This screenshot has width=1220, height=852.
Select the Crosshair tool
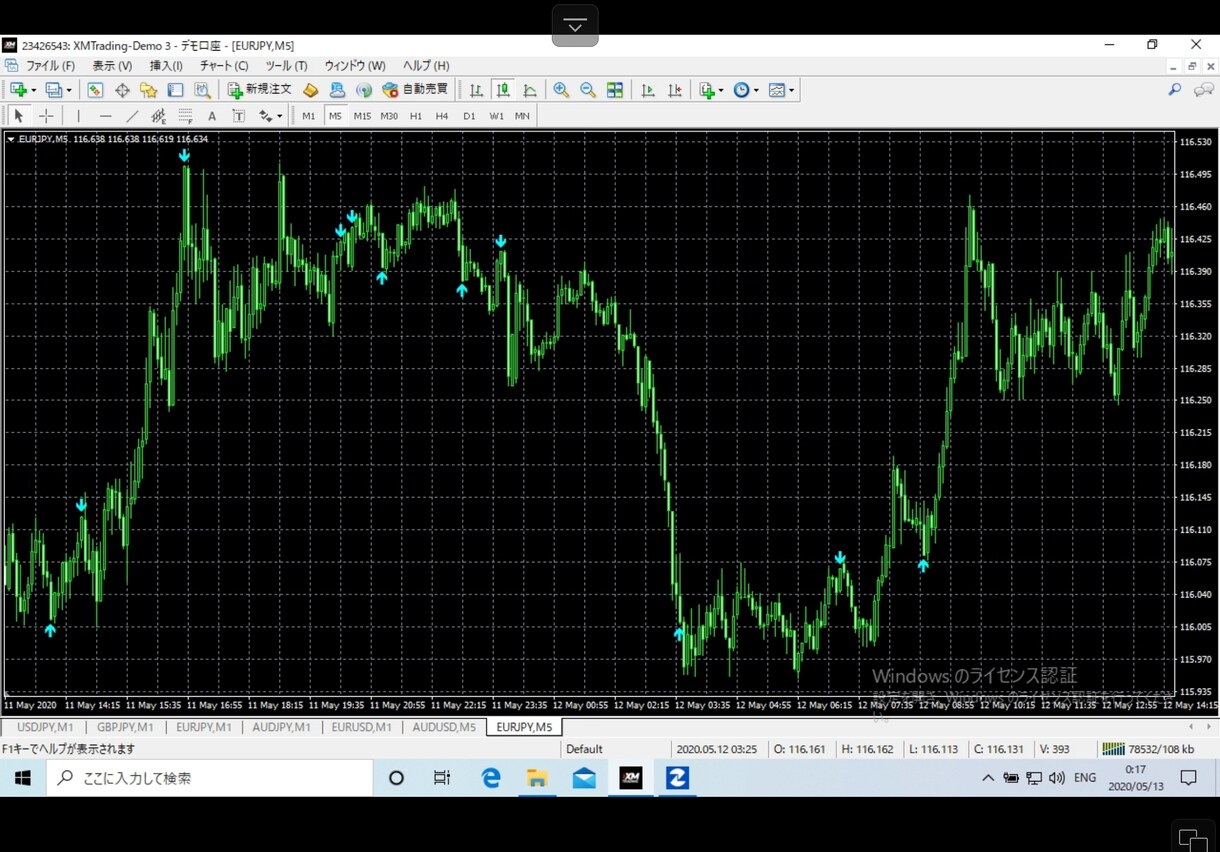point(46,116)
